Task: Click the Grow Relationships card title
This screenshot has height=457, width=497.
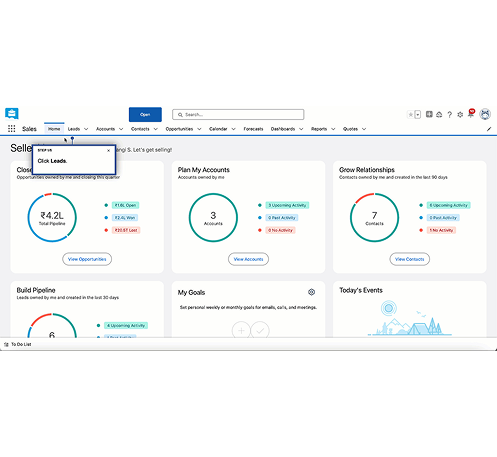Action: (367, 170)
